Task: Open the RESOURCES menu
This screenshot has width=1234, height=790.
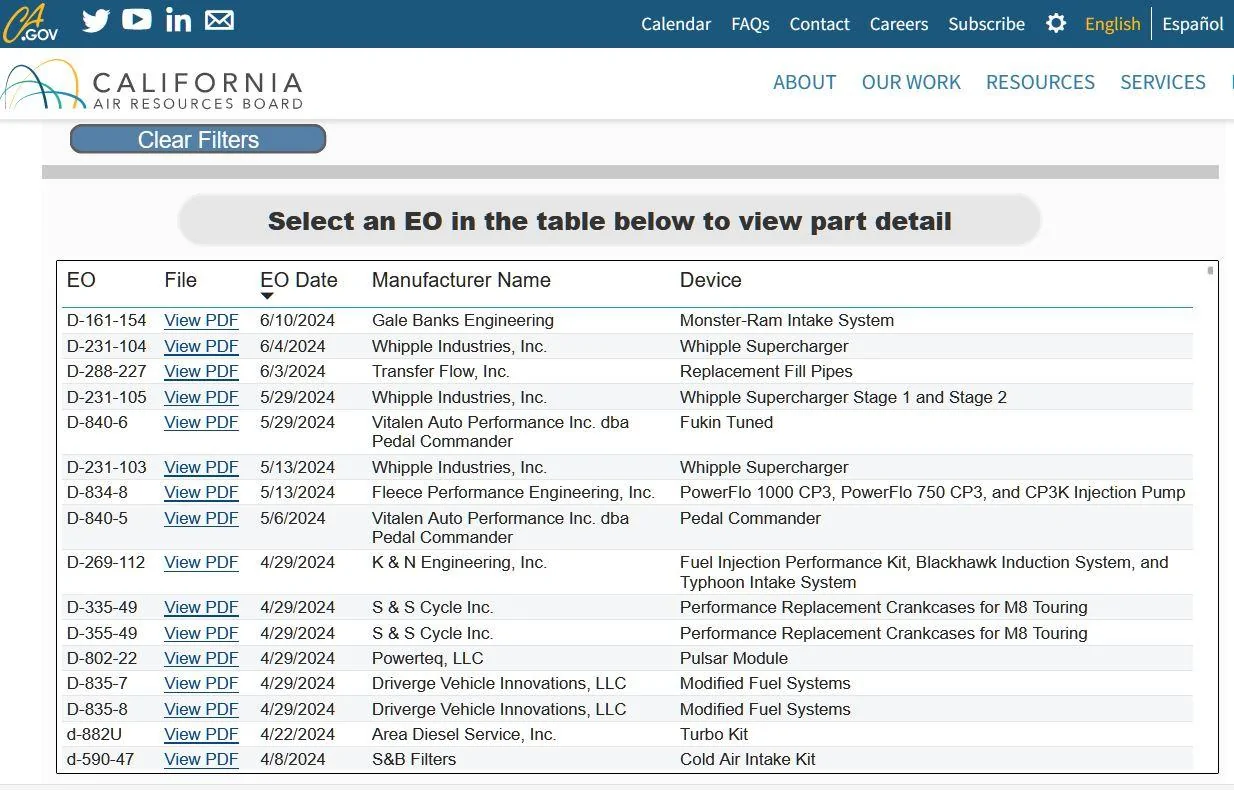Action: pos(1040,82)
